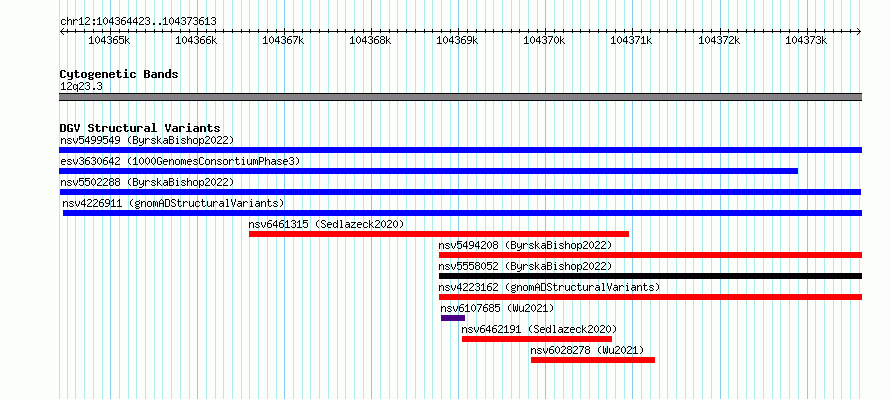Click the DGV Structural Variants track title
890x399 pixels.
[140, 128]
